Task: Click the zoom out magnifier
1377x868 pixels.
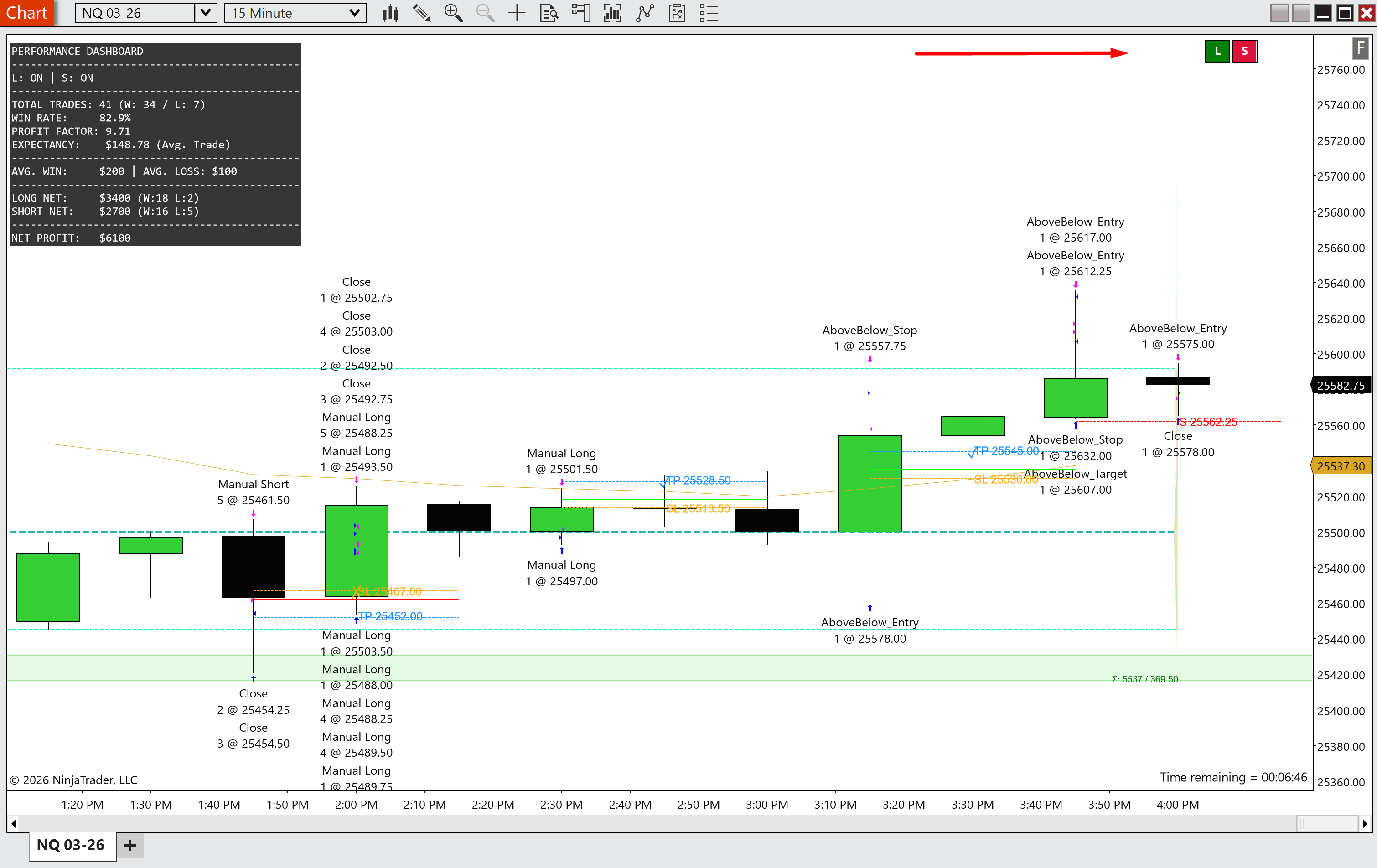Action: (485, 13)
